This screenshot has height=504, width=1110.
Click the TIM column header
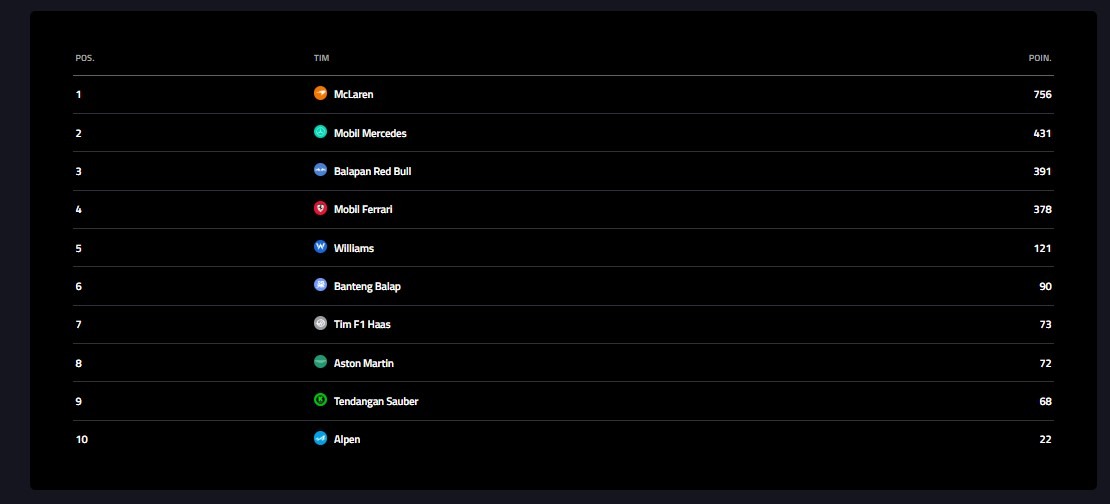click(321, 58)
